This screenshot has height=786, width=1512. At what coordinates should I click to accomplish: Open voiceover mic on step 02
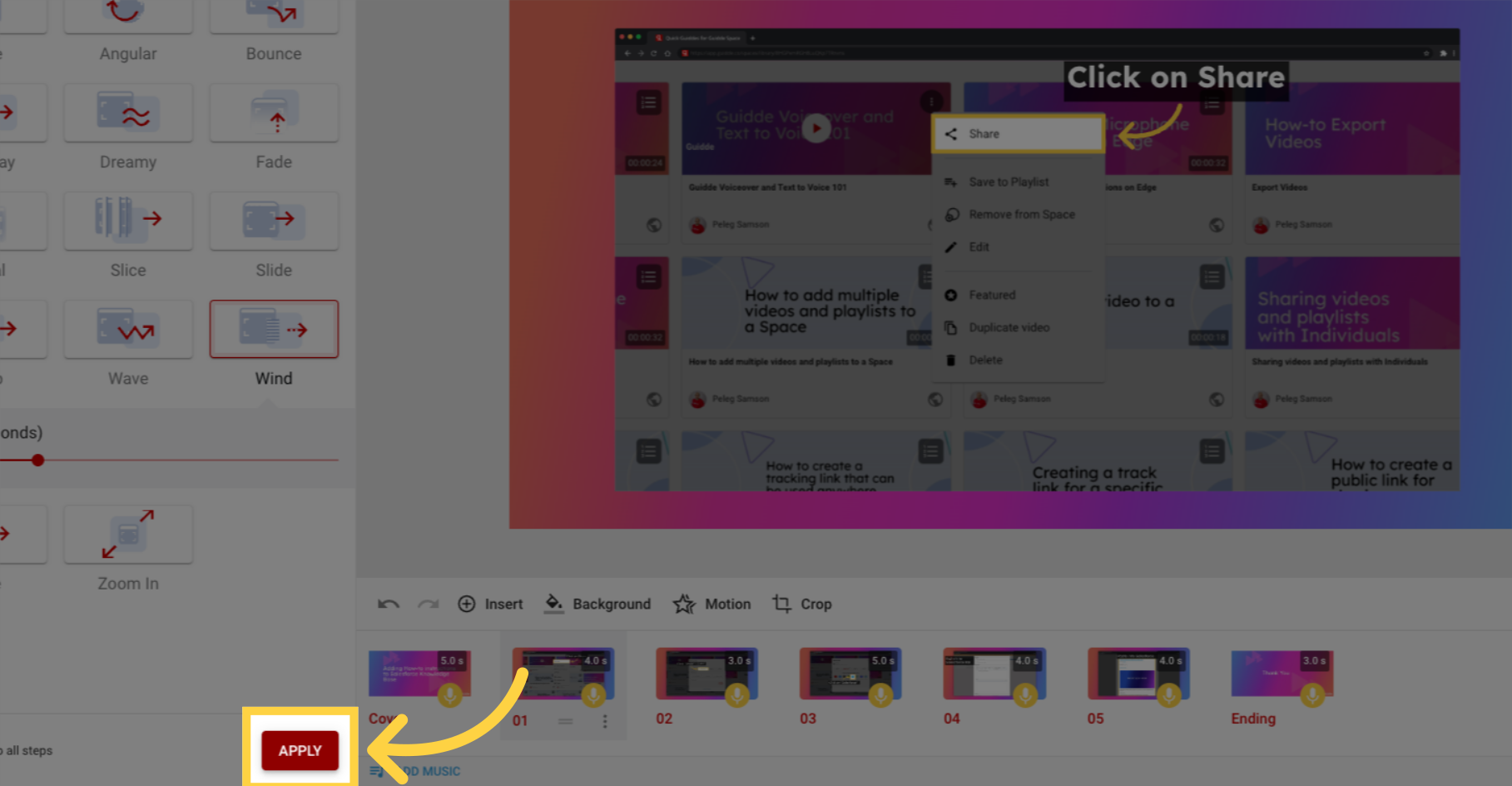point(737,695)
